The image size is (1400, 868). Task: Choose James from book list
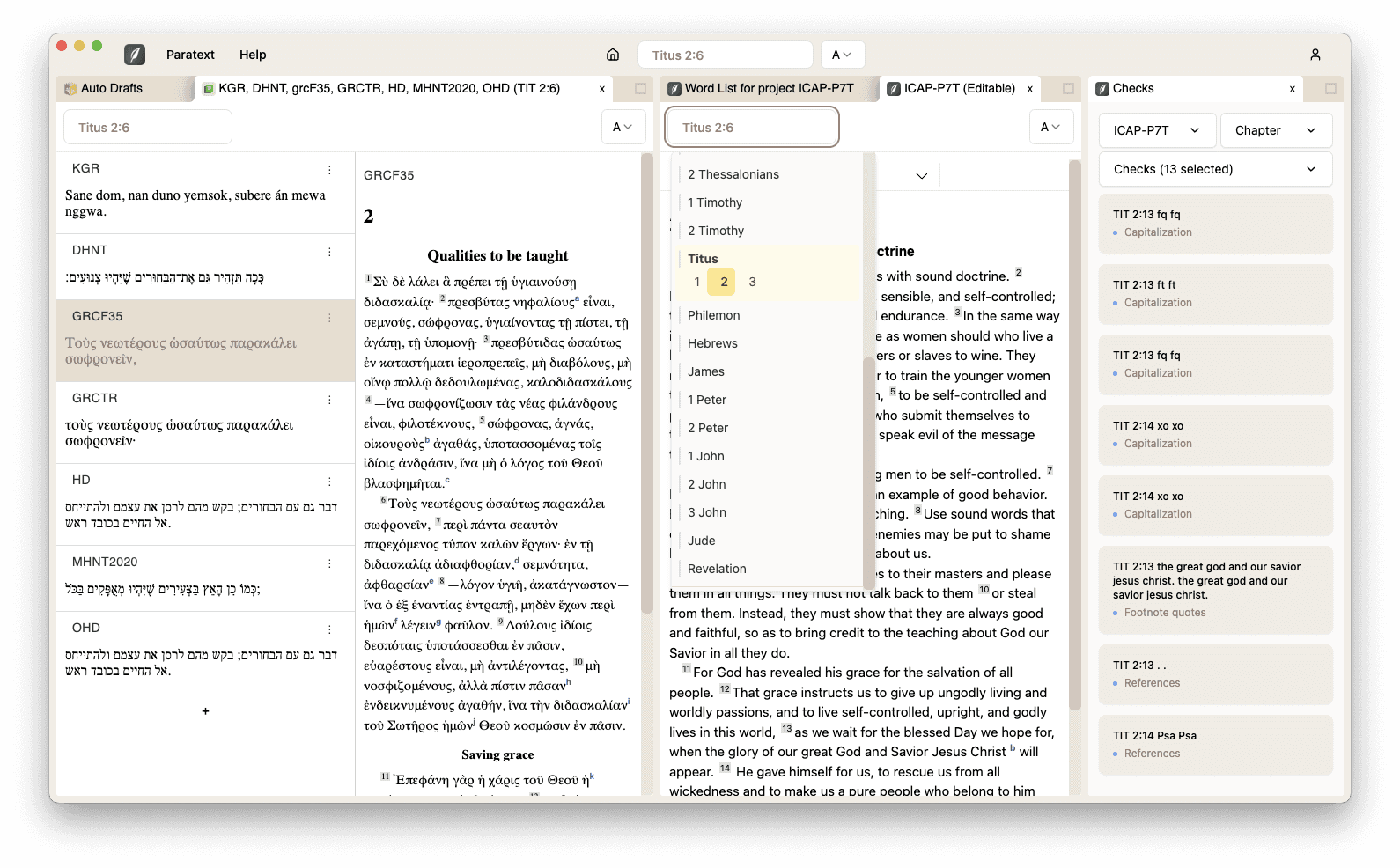pos(768,371)
